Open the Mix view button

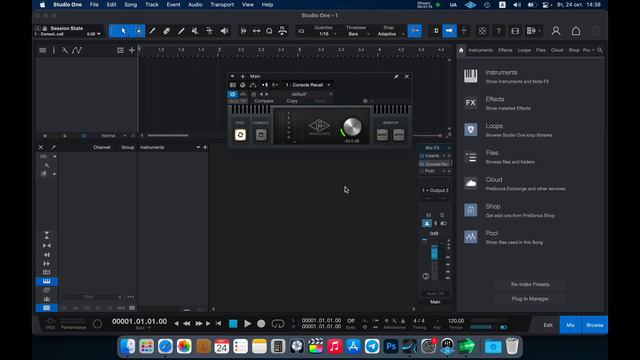(570, 325)
